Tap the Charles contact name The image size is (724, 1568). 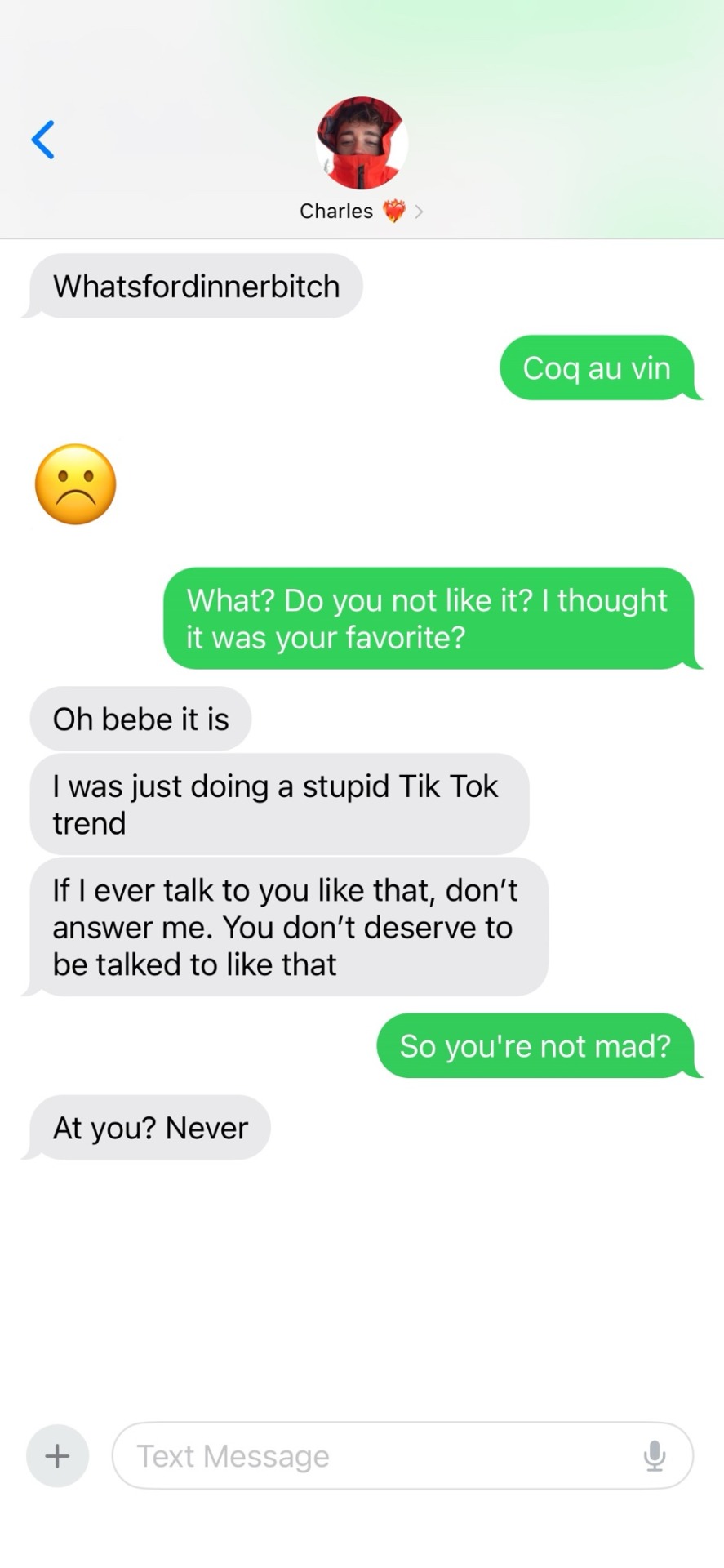pos(336,212)
